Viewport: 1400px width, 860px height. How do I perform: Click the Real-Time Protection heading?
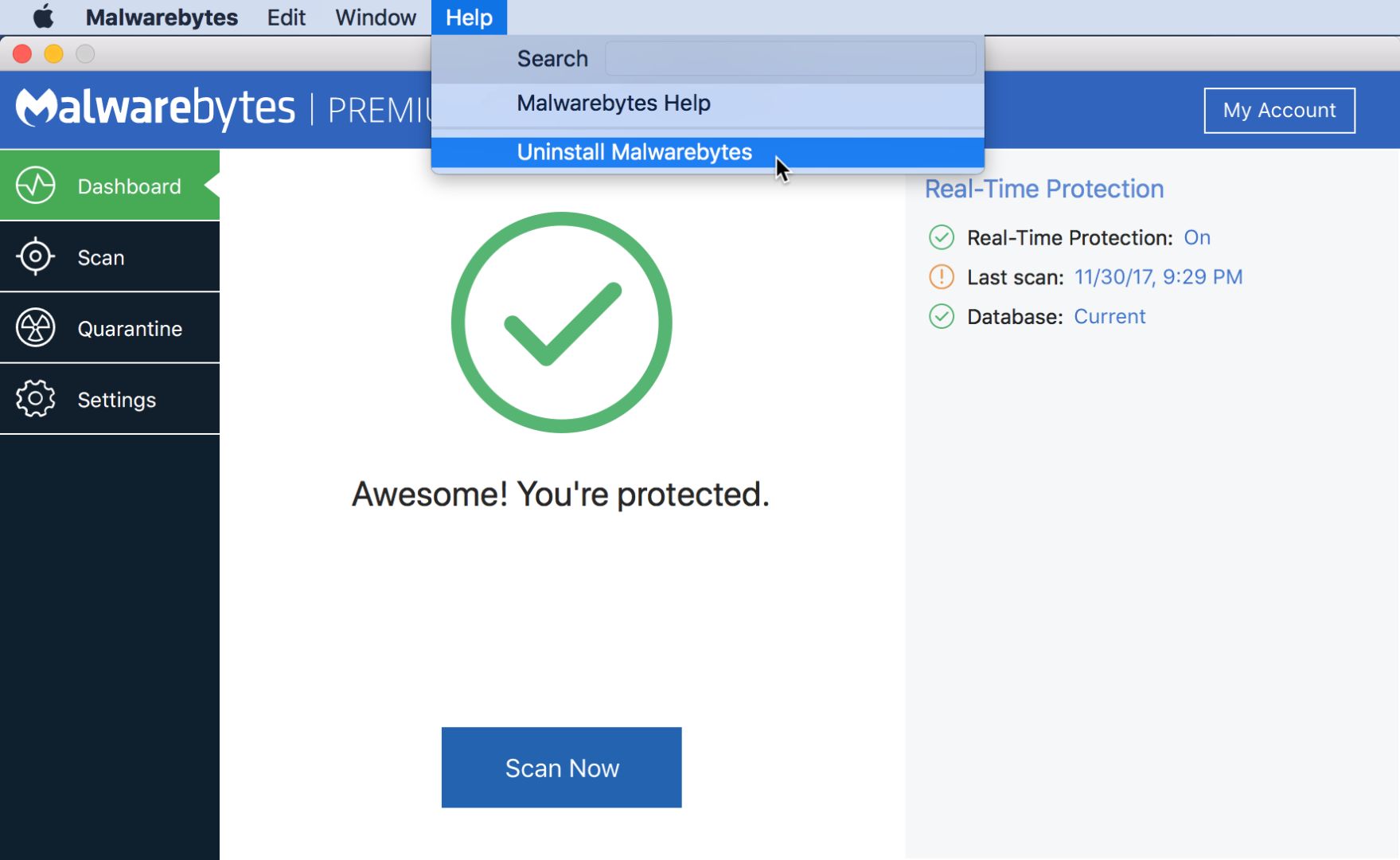coord(1044,189)
